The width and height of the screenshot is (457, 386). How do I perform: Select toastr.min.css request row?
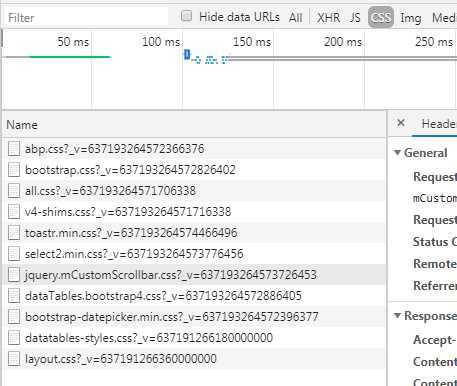(194, 233)
